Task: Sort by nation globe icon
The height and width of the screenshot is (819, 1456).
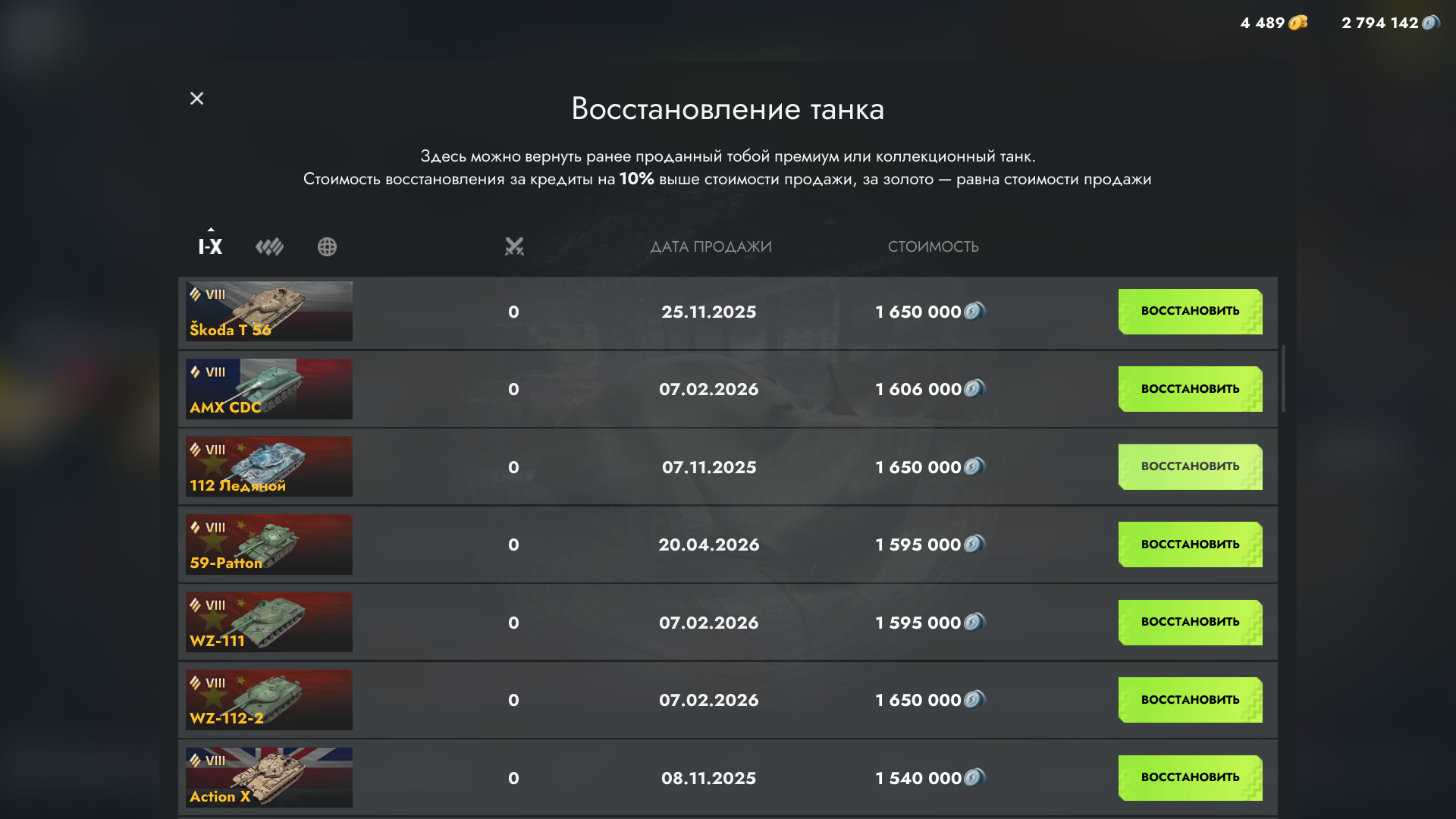Action: pyautogui.click(x=327, y=246)
